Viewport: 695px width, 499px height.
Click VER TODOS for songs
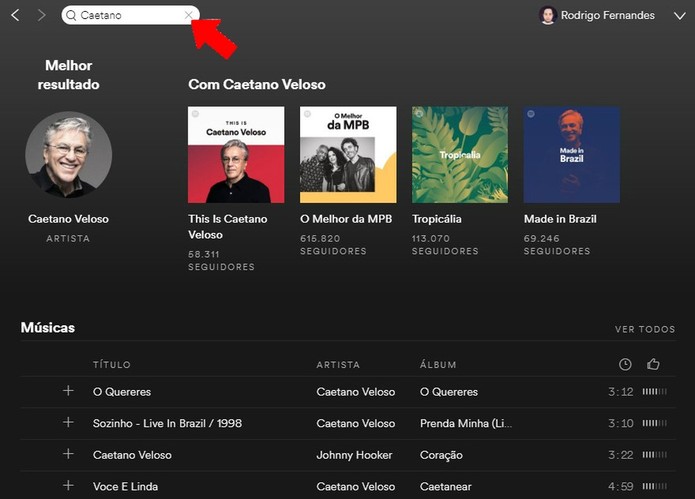645,329
